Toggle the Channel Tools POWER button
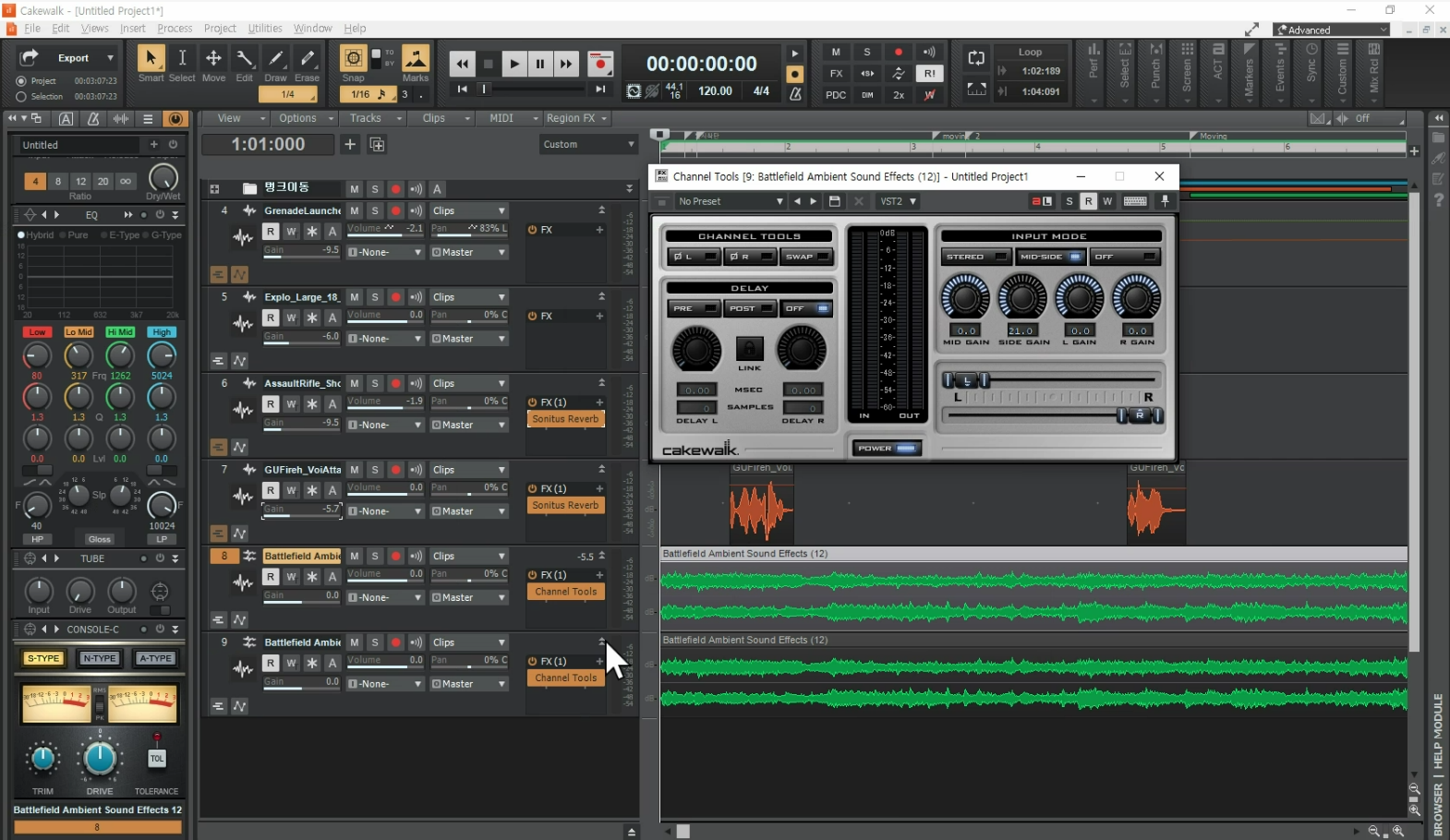The image size is (1450, 840). [887, 449]
